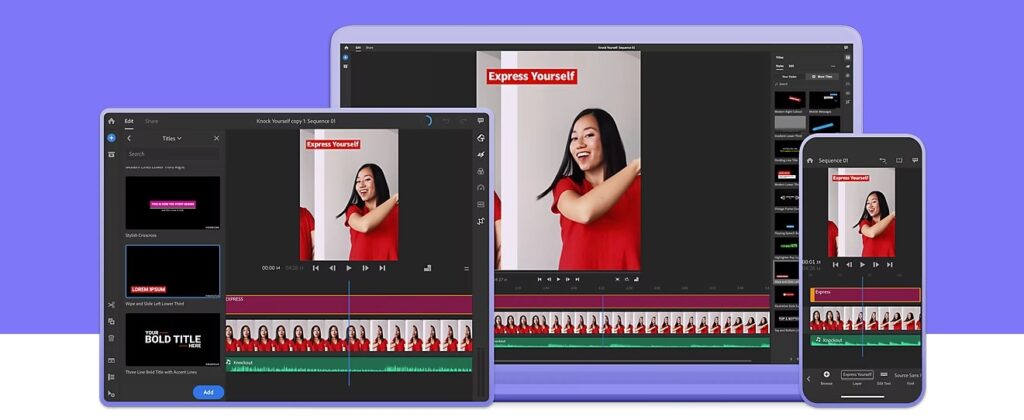Switch to Your Titles tab on laptop
1024x420 pixels.
coord(790,76)
